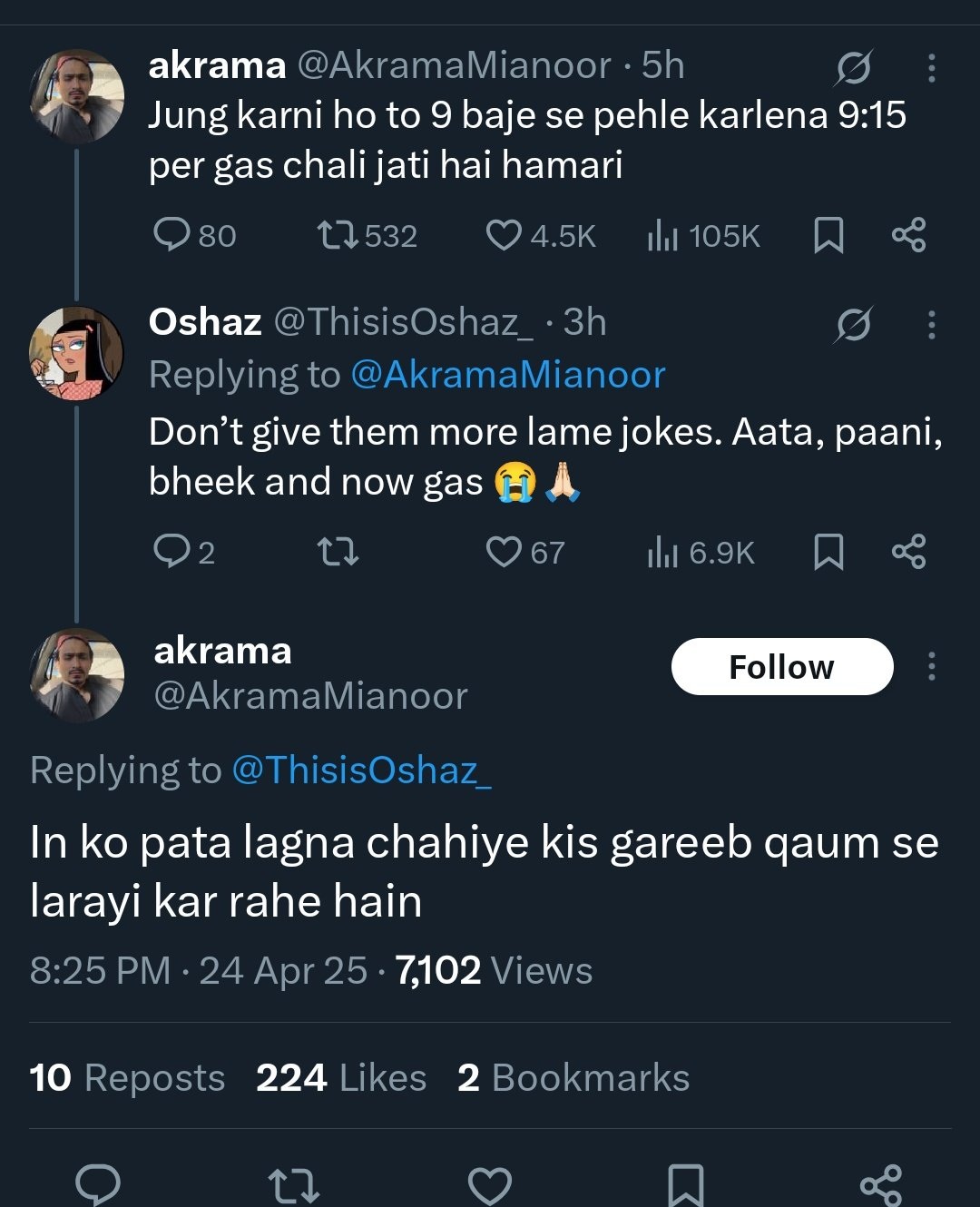The width and height of the screenshot is (980, 1207).
Task: Open Oshaz's cartoon profile picture
Action: [76, 353]
